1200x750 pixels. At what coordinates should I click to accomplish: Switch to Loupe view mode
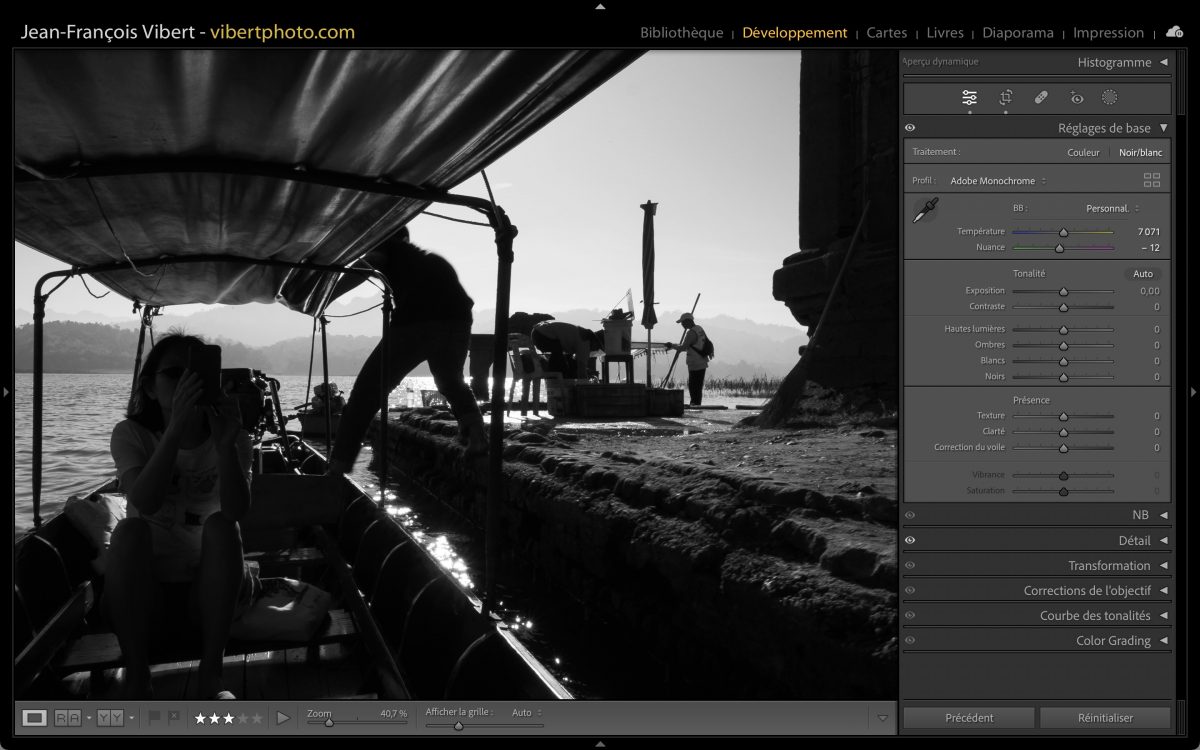click(35, 717)
